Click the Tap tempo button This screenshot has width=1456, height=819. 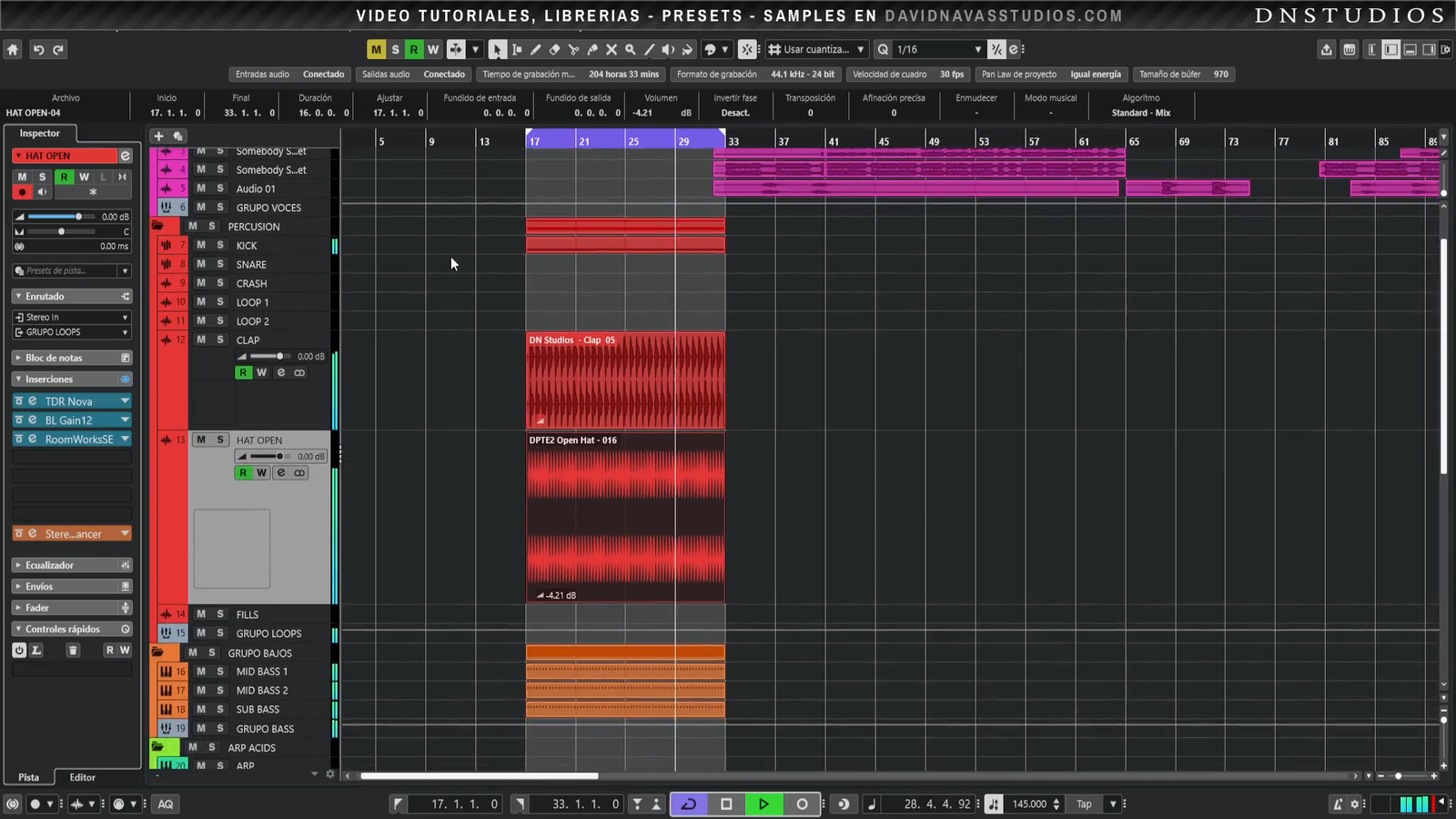[x=1084, y=804]
